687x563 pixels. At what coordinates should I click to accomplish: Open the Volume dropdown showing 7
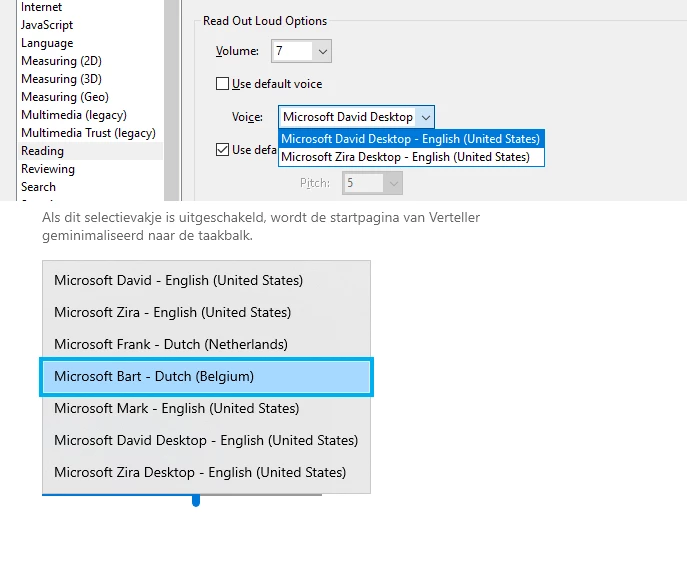click(x=301, y=51)
